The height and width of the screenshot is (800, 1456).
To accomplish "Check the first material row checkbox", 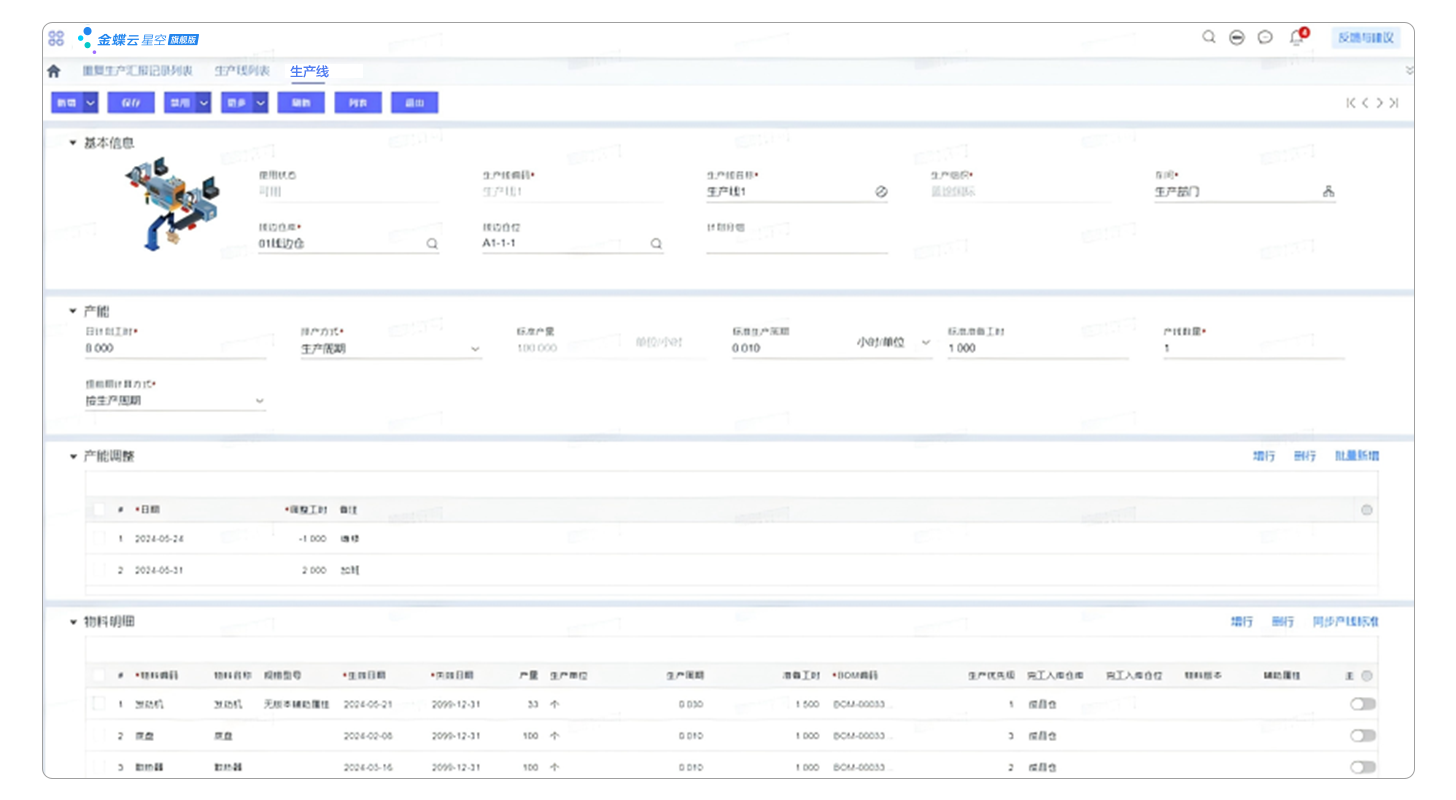I will pyautogui.click(x=99, y=704).
